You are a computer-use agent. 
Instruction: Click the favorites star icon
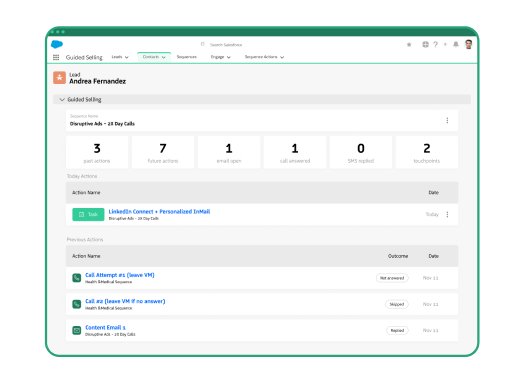click(x=409, y=45)
